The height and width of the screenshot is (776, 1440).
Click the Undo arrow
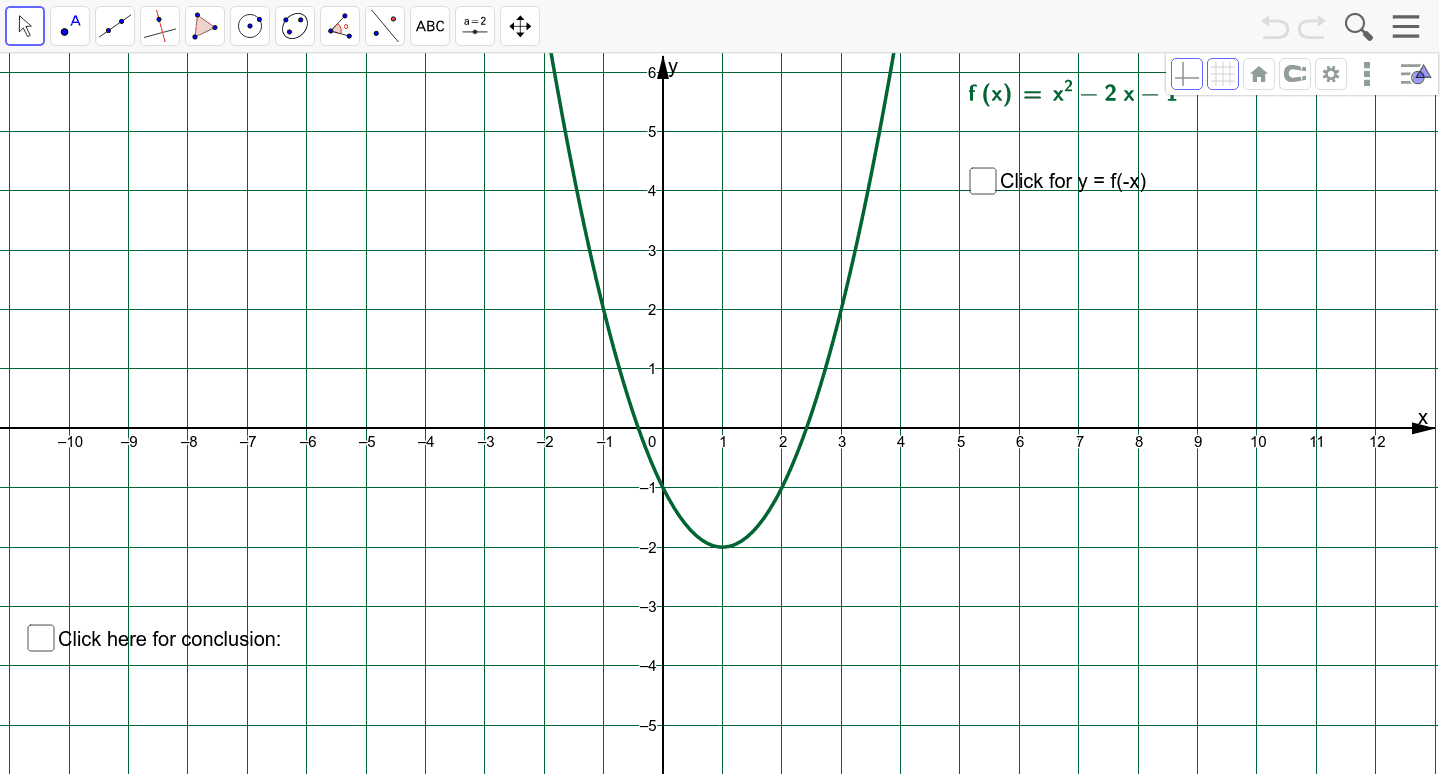coord(1275,27)
